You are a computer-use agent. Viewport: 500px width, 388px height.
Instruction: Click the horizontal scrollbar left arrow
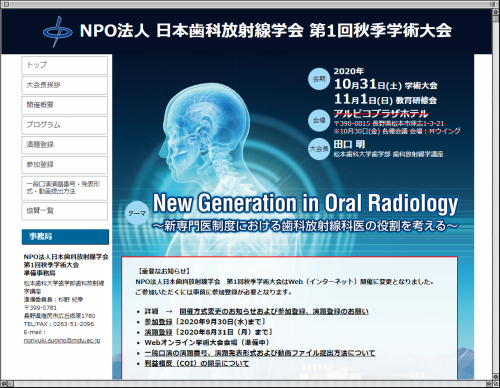click(4, 383)
